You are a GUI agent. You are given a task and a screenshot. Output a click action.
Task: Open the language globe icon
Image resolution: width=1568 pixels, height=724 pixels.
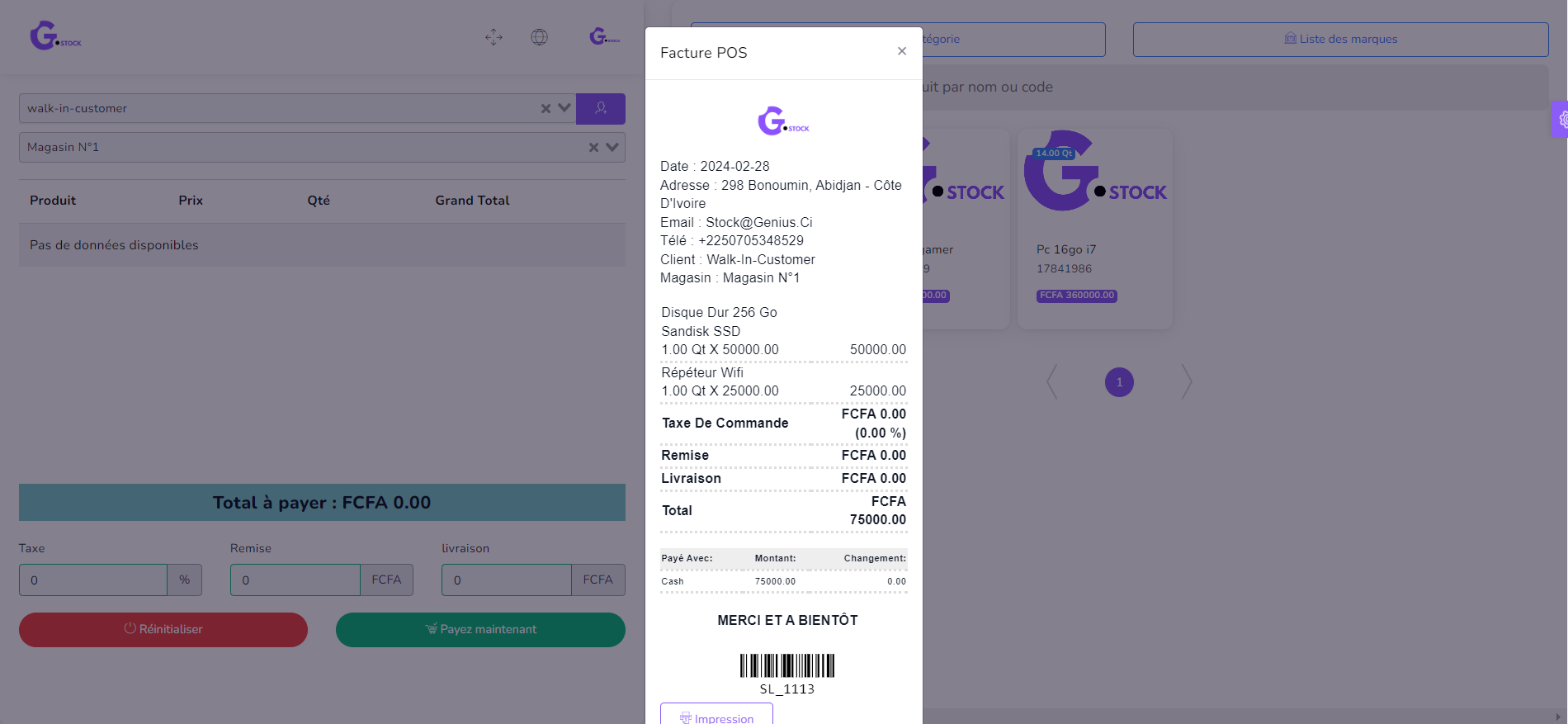point(539,37)
